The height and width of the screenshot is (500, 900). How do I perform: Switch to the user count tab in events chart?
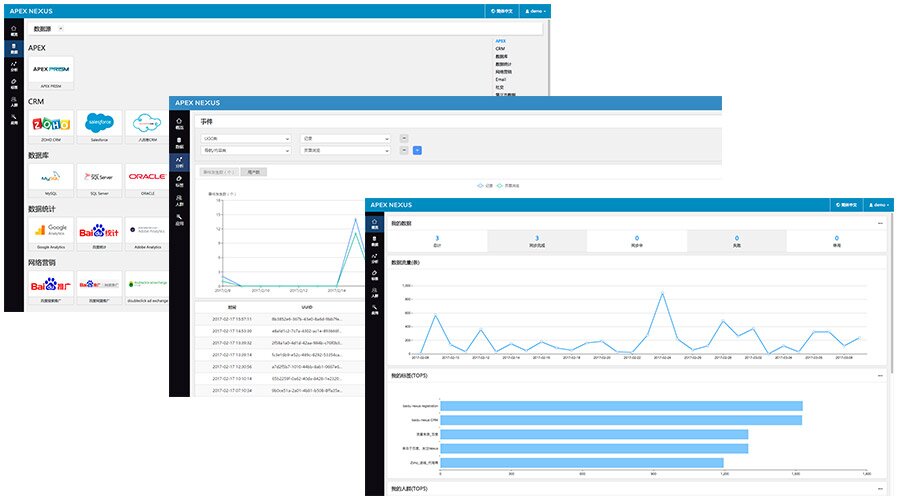254,172
